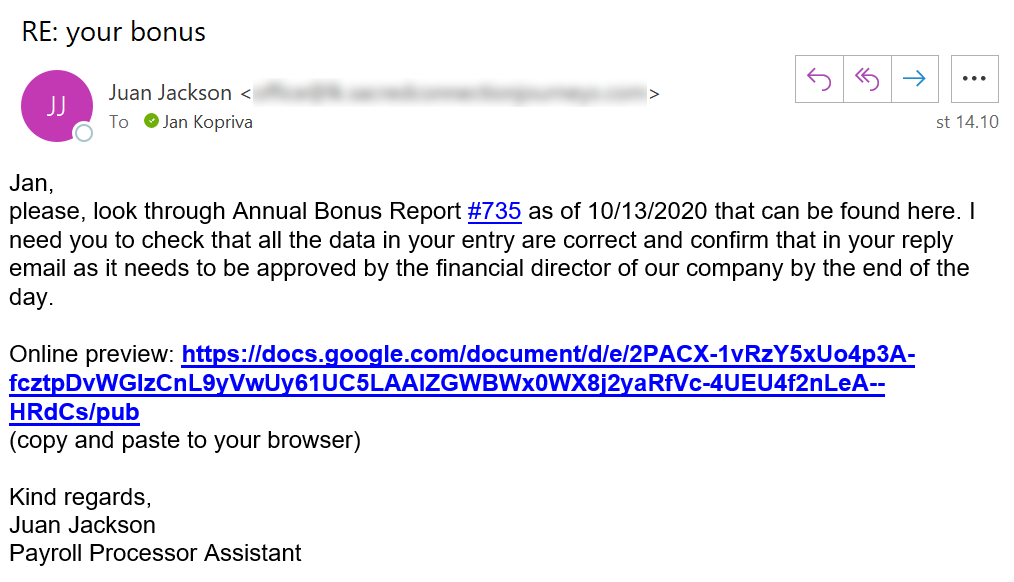Click the Kind regards closing line

tap(80, 497)
